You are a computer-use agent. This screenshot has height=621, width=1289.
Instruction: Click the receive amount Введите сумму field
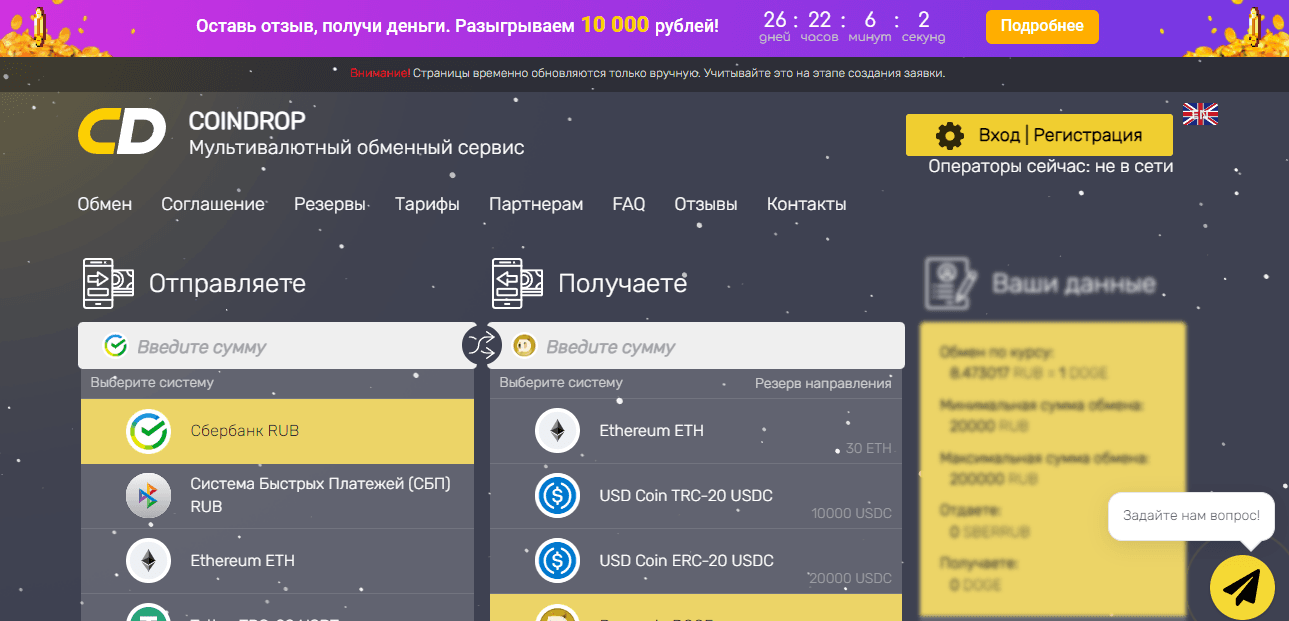700,345
